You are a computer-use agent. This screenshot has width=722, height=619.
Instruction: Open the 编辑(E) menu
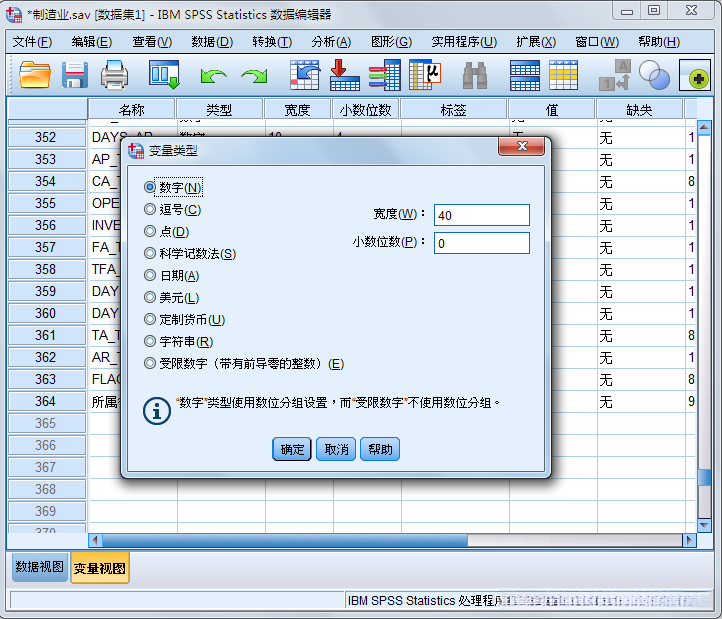click(92, 42)
